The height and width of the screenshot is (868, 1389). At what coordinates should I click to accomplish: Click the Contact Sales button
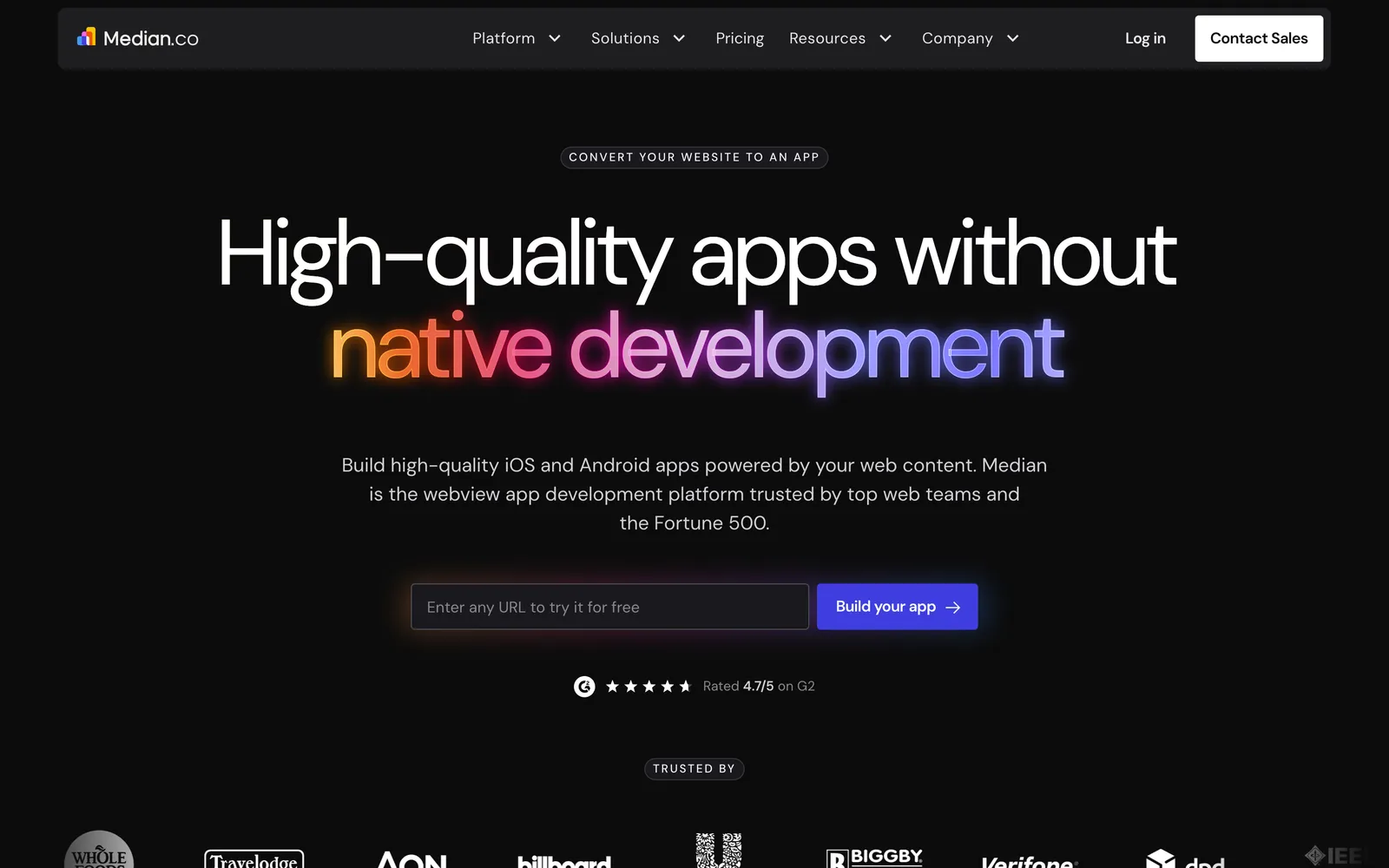[1259, 38]
